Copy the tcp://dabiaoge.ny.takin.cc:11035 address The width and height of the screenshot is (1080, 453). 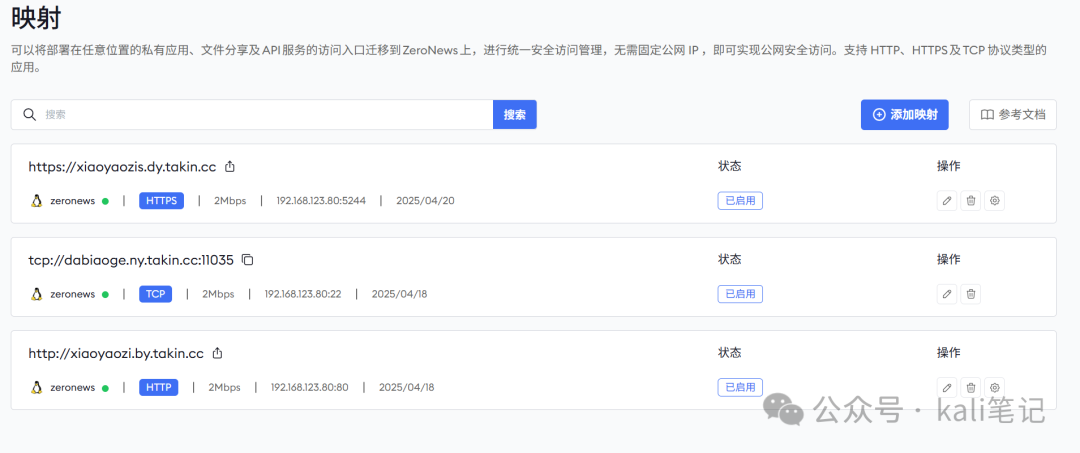click(x=248, y=260)
